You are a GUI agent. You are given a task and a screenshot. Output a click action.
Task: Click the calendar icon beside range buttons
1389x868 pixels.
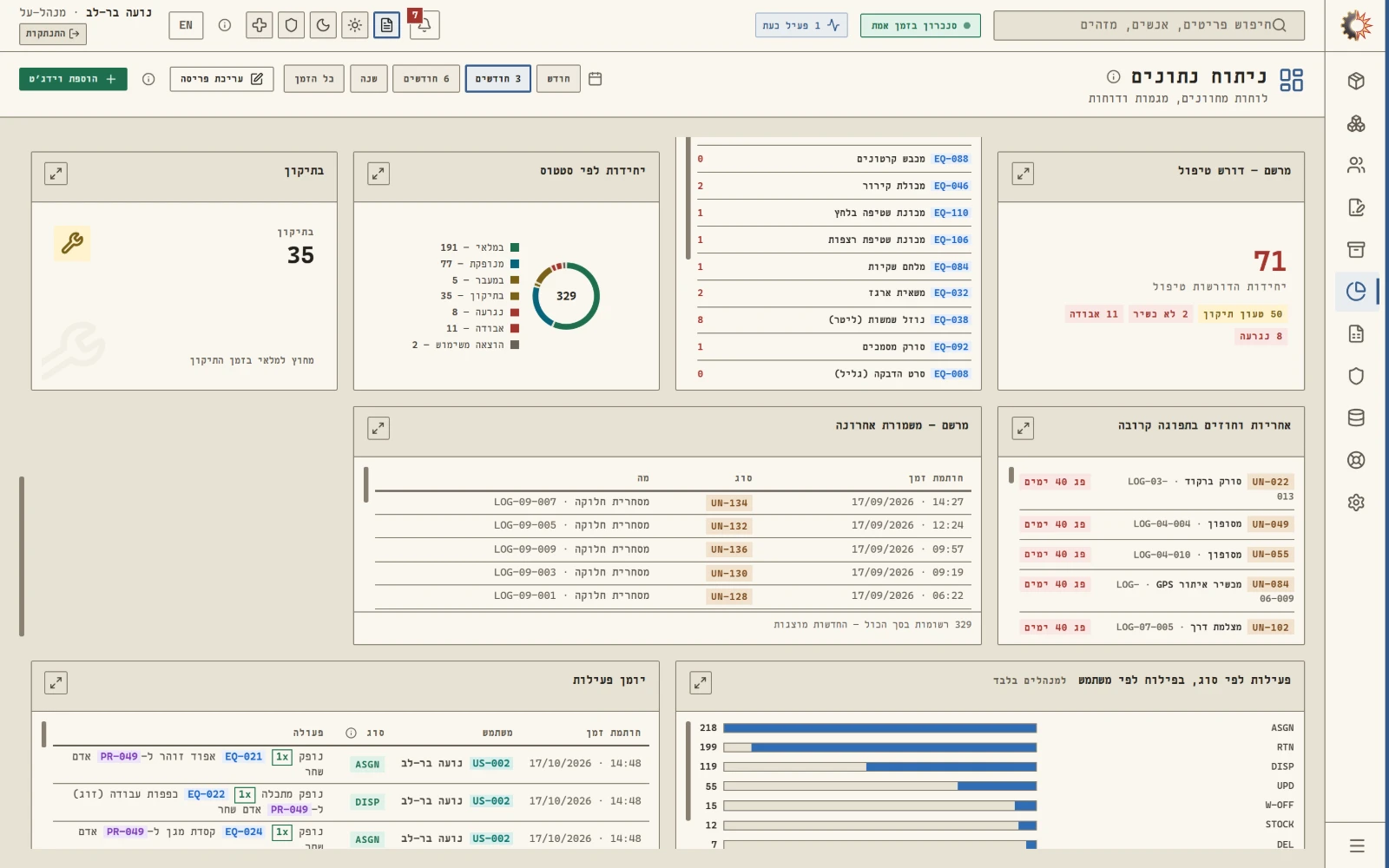[596, 79]
